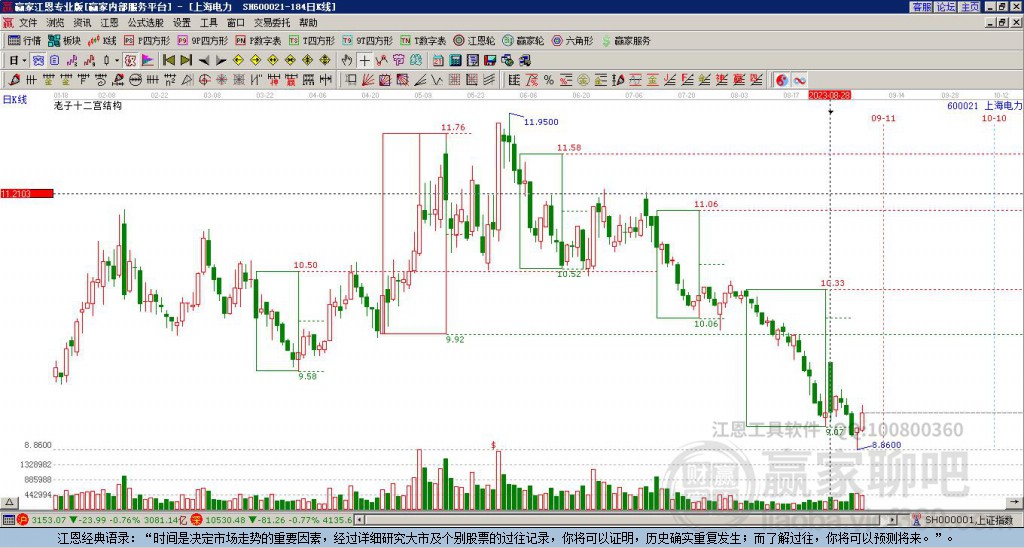The height and width of the screenshot is (548, 1024).
Task: Click the 09-11 forecast date label
Action: point(883,118)
